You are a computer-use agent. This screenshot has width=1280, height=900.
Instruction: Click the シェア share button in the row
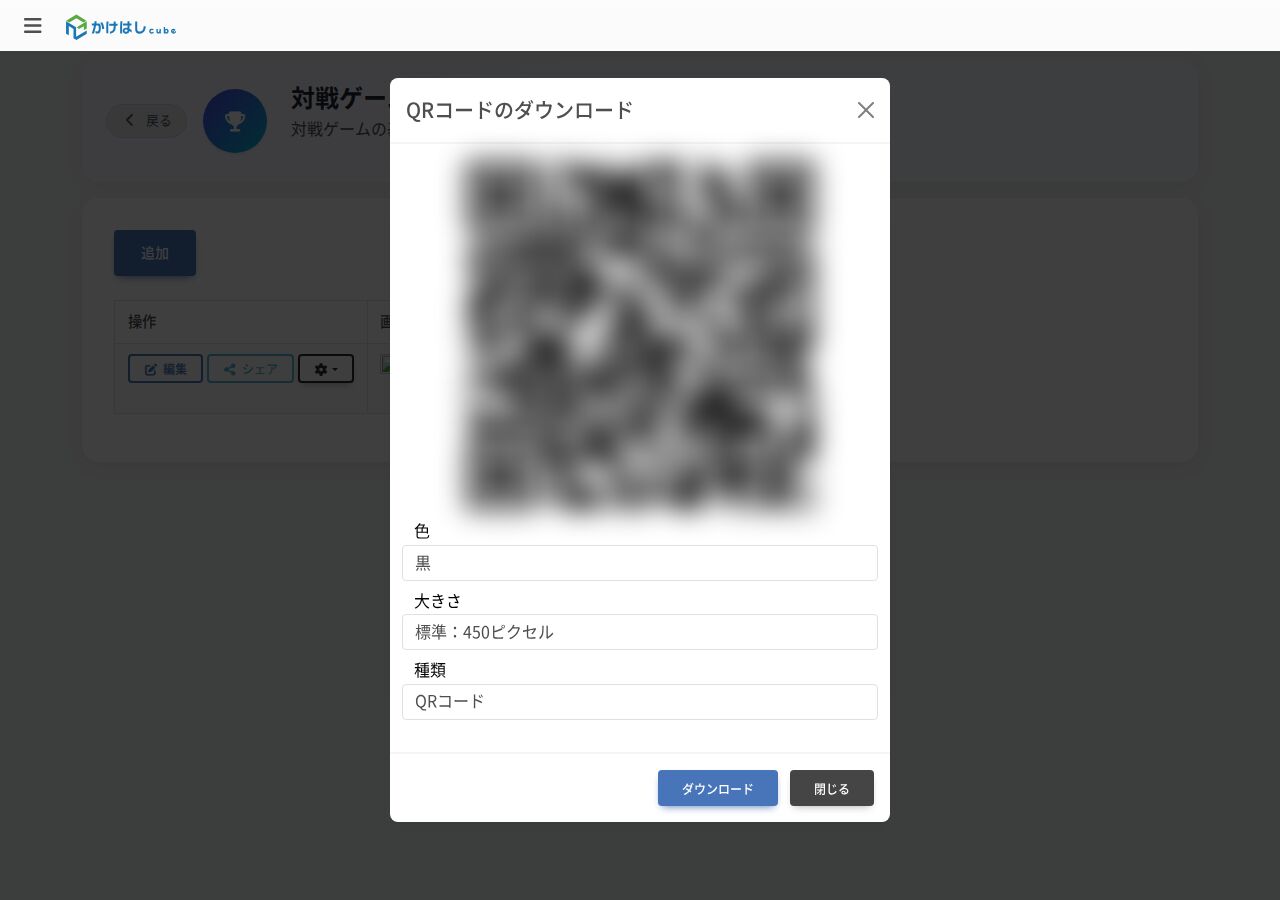pyautogui.click(x=250, y=369)
